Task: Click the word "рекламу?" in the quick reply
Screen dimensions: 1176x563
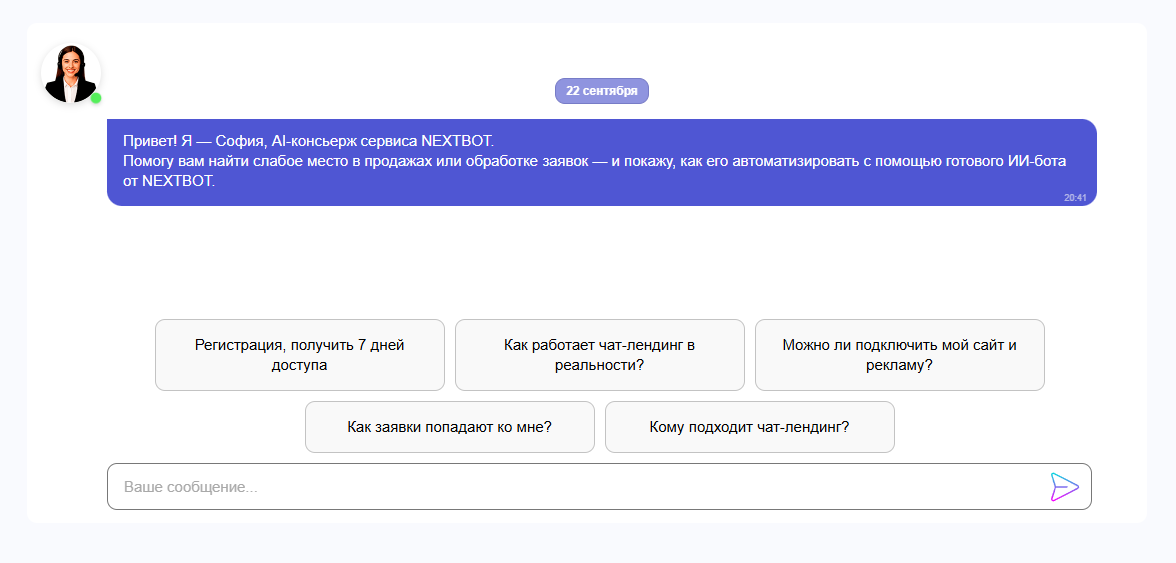Action: tap(899, 365)
